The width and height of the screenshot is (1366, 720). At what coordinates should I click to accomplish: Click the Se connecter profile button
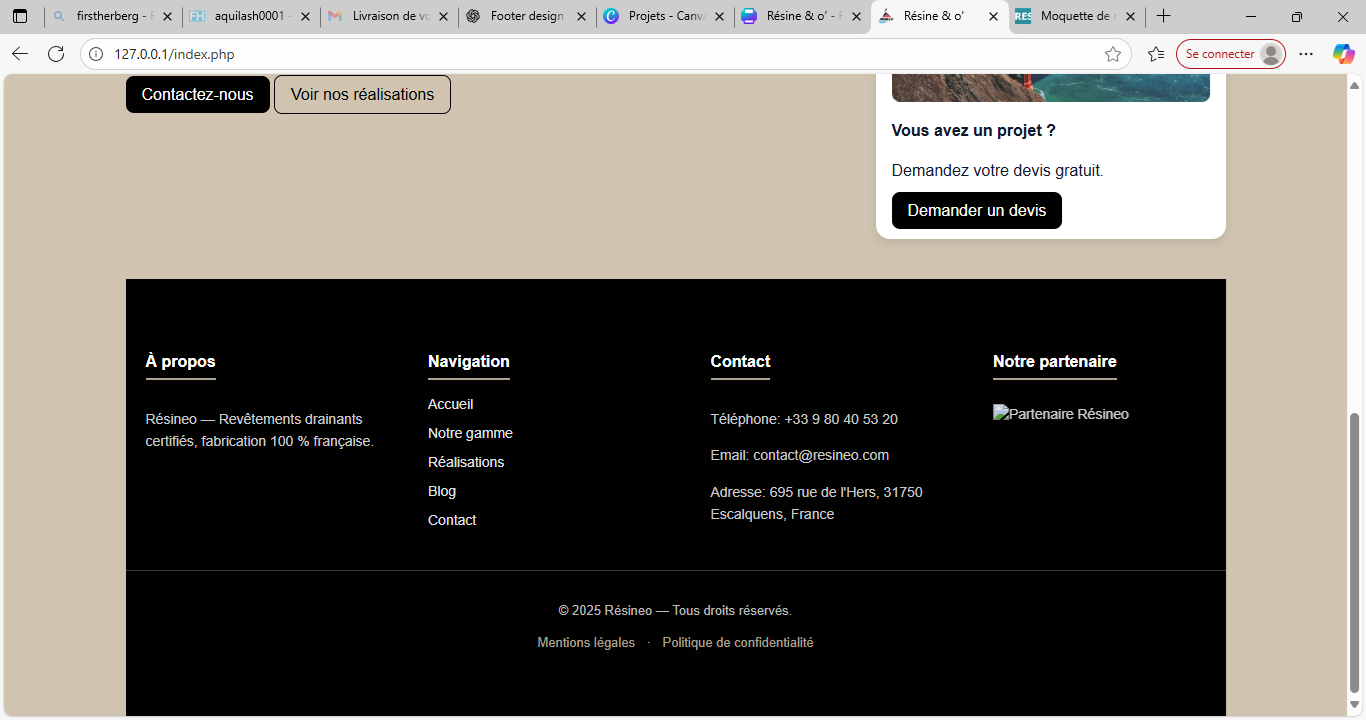(1230, 54)
